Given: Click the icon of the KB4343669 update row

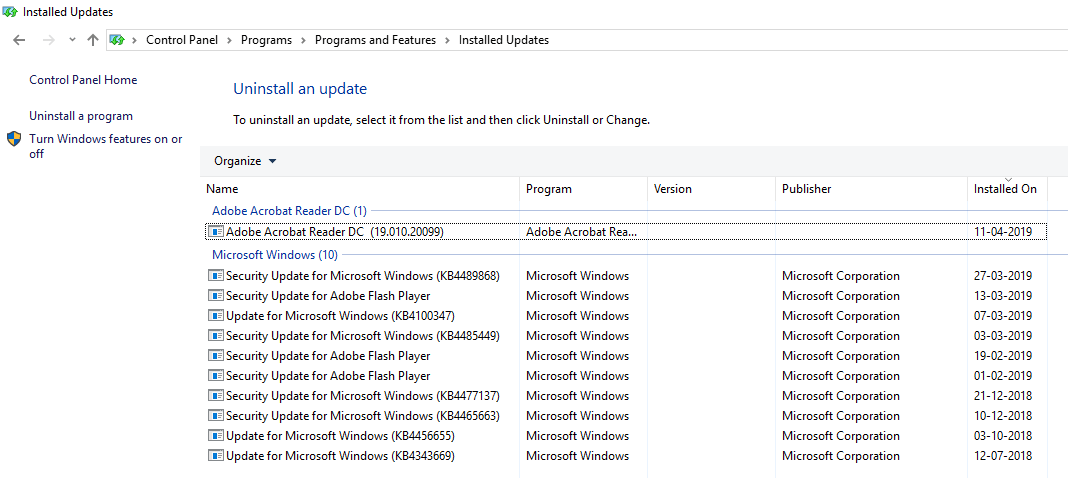Looking at the screenshot, I should point(216,456).
